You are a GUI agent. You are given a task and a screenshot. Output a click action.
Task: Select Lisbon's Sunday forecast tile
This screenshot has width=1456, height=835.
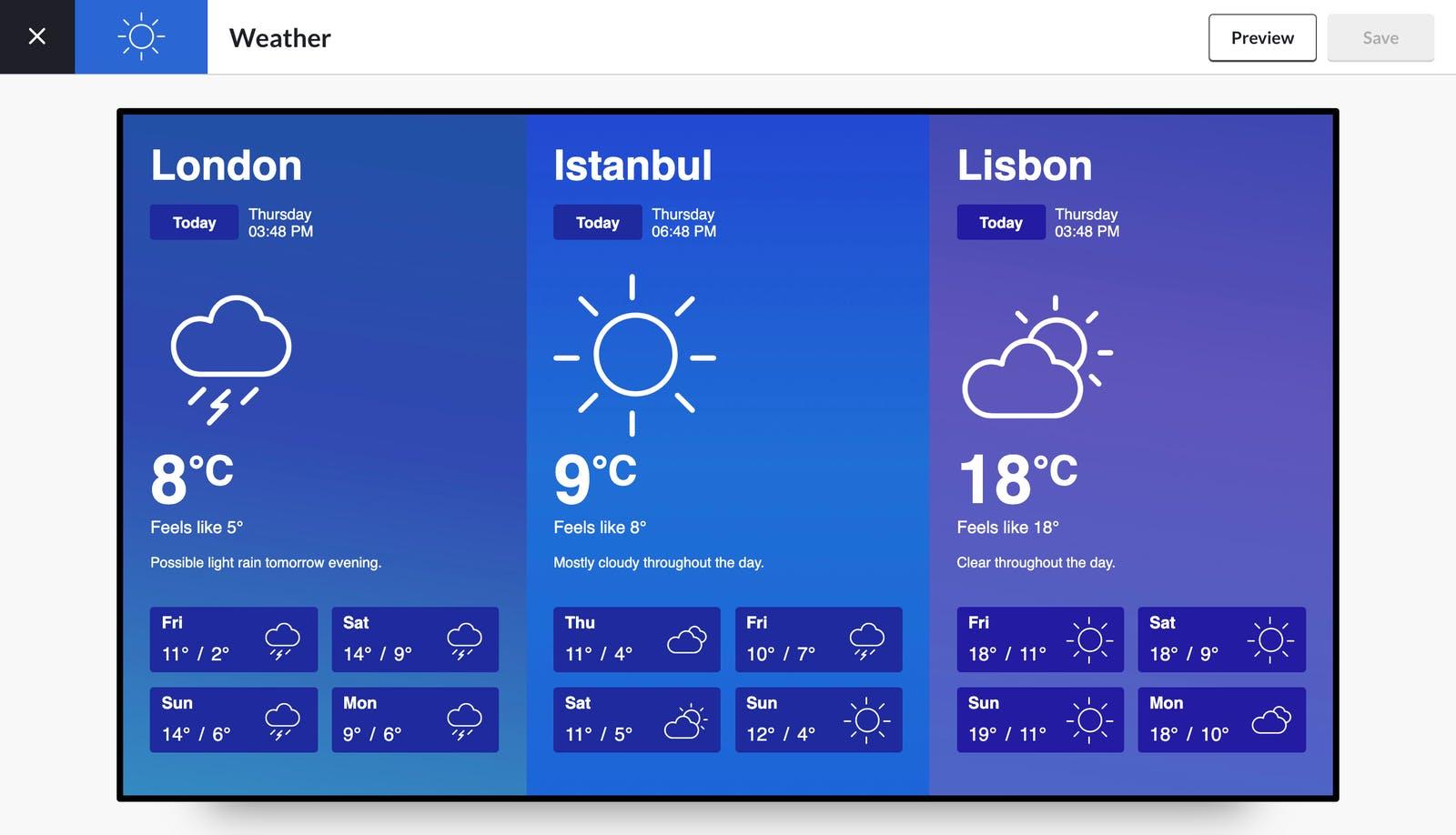click(x=1040, y=719)
